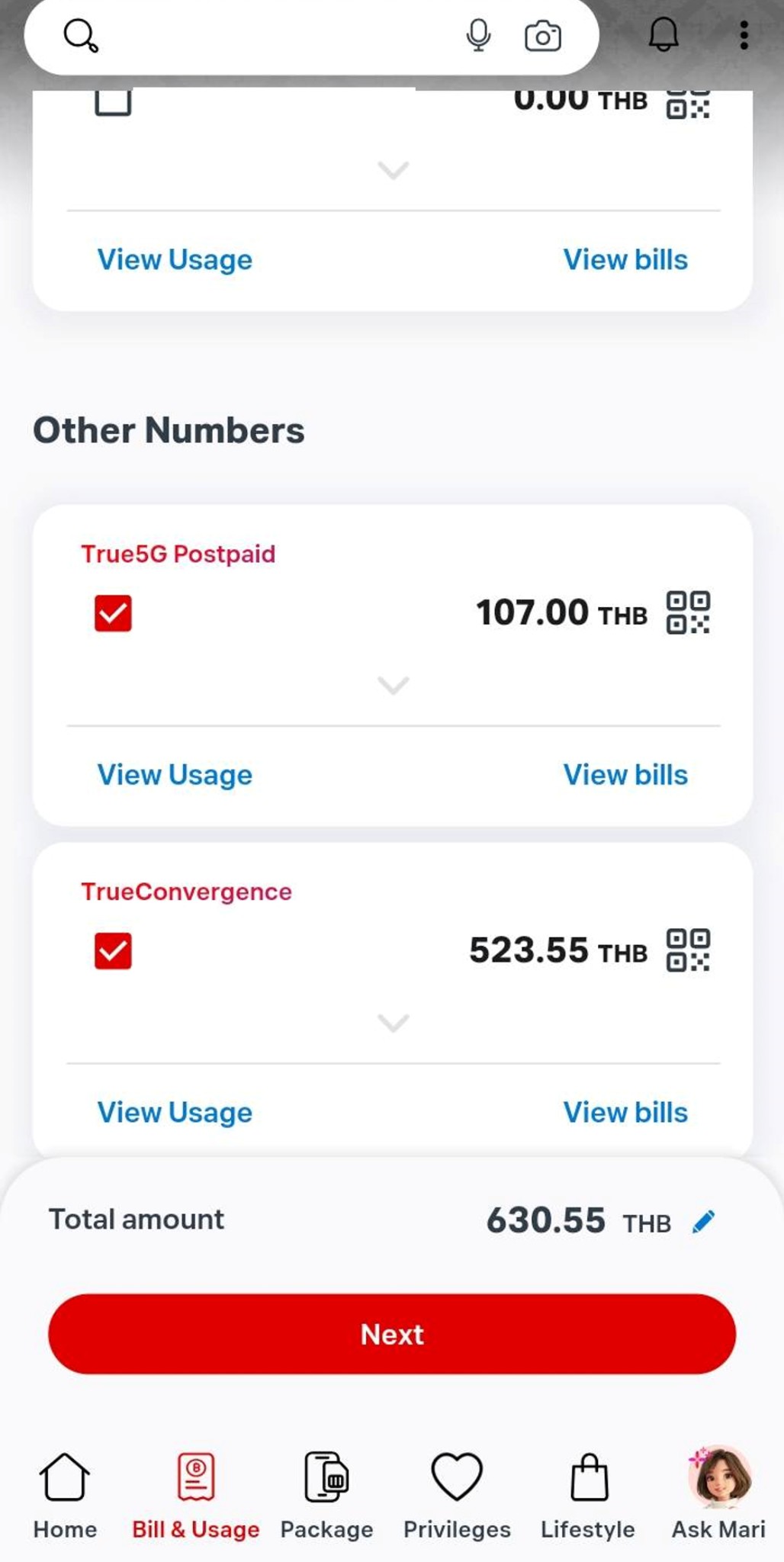Open Ask Mari assistant avatar
The height and width of the screenshot is (1562, 784).
coord(718,1478)
